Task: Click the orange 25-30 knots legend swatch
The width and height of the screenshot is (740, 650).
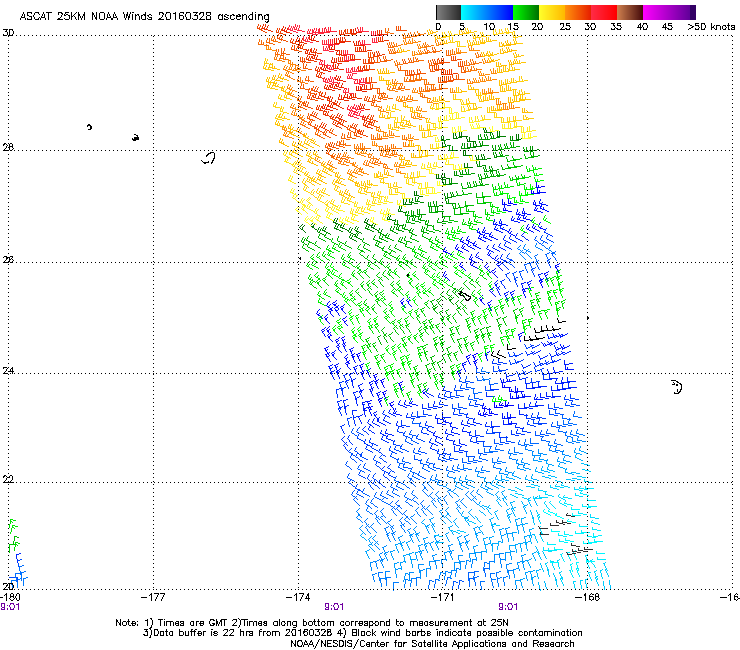Action: [x=578, y=12]
